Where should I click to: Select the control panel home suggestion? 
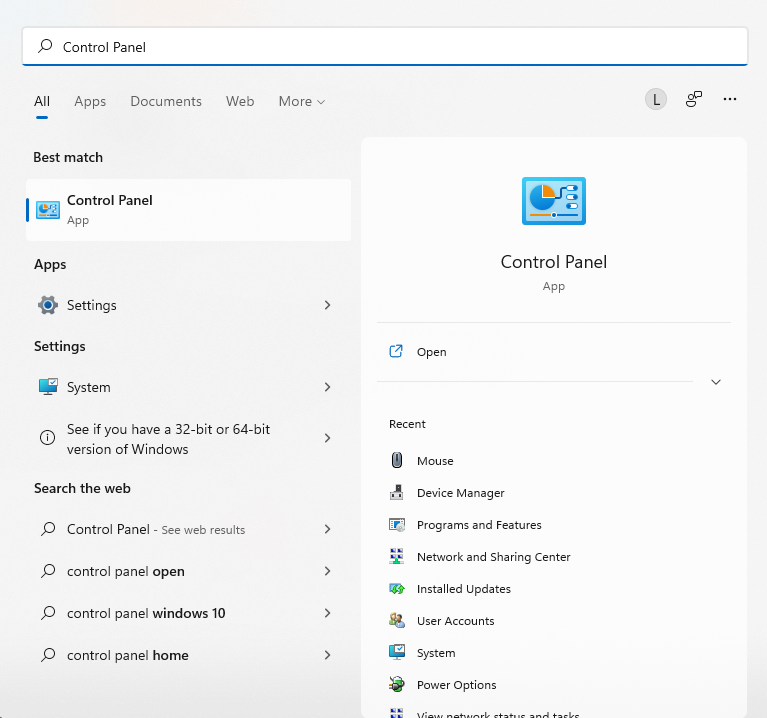[x=188, y=655]
